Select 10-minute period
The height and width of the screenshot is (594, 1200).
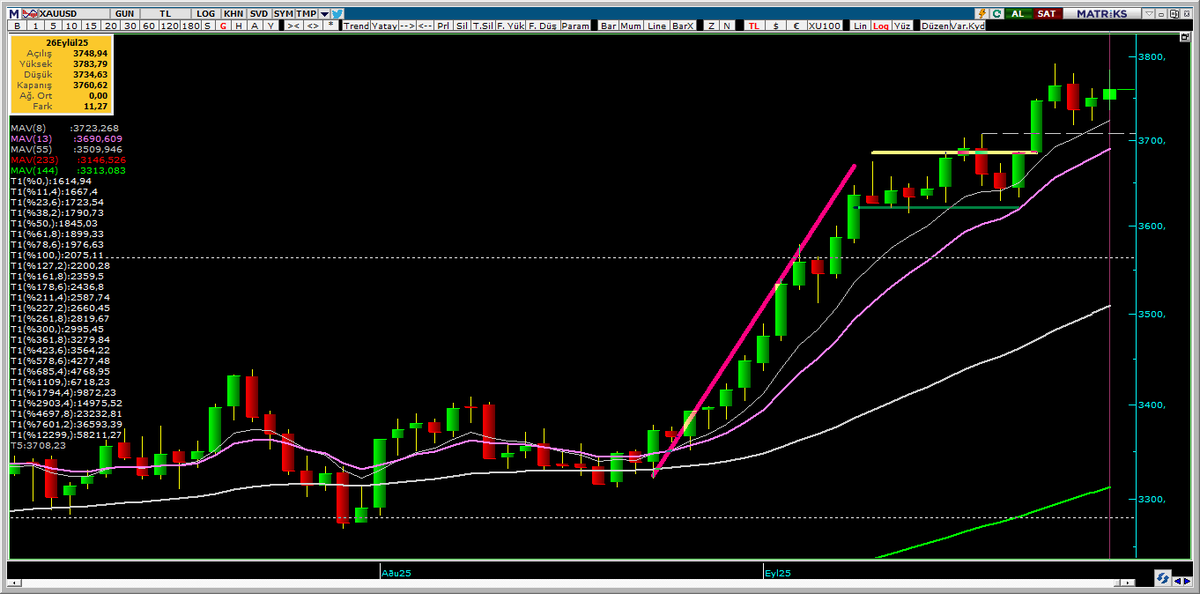point(72,26)
